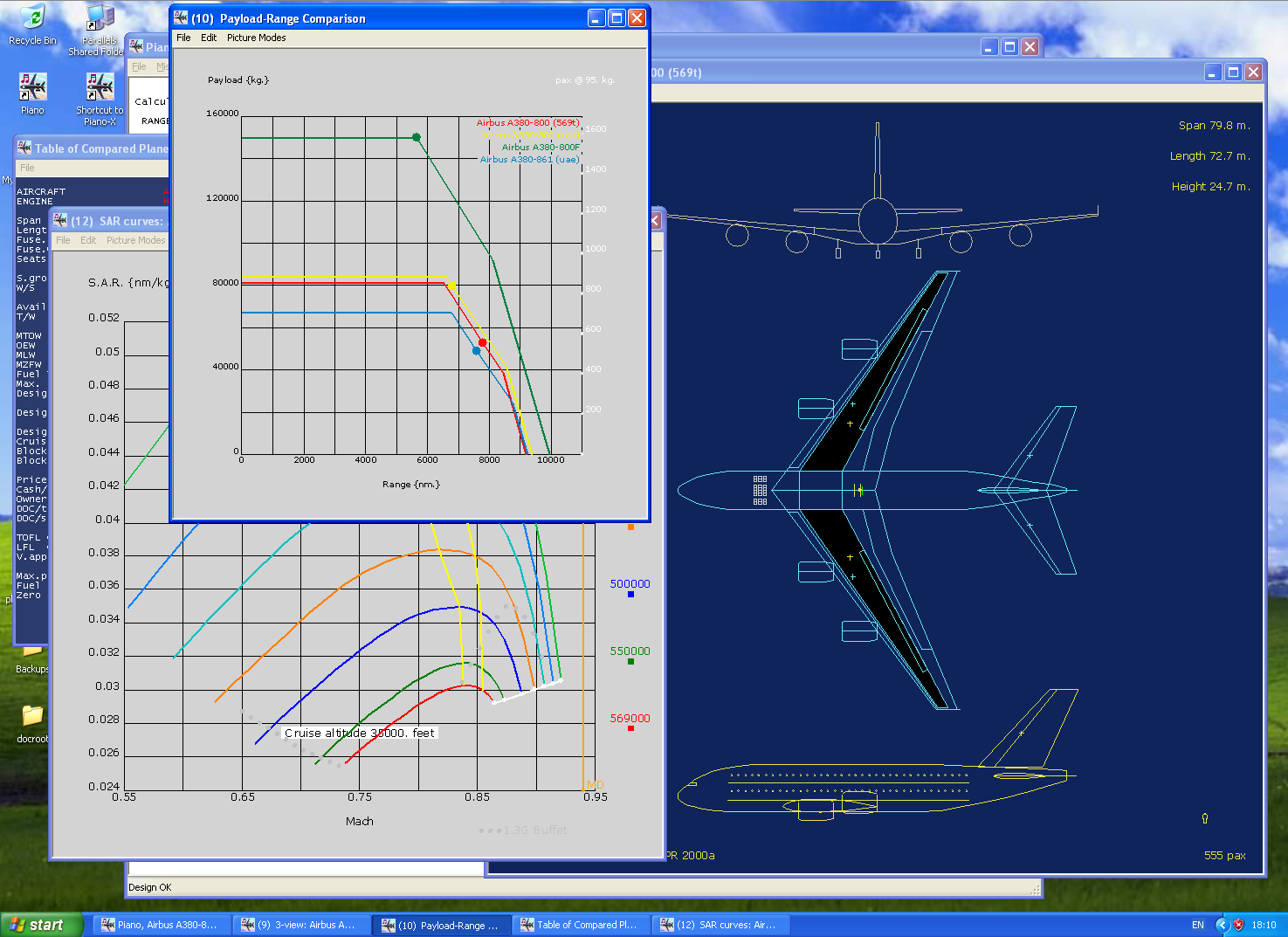Open the docroot folder on desktop
Screen dimensions: 1288x937
[x=32, y=716]
